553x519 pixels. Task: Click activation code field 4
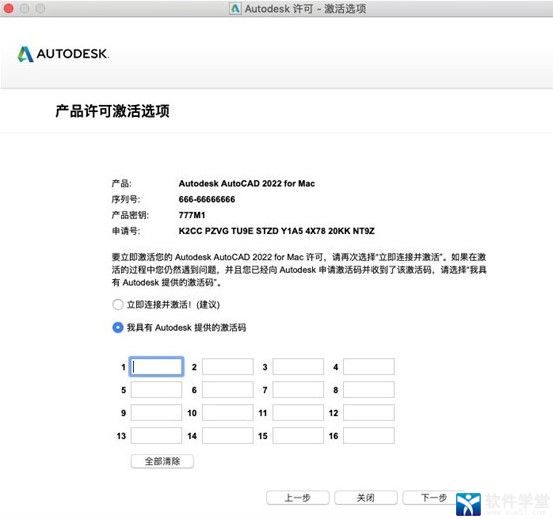point(369,367)
